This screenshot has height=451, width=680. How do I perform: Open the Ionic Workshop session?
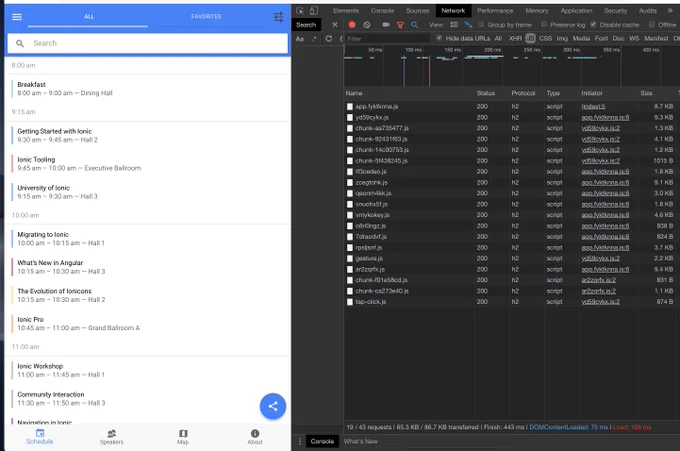pos(147,370)
